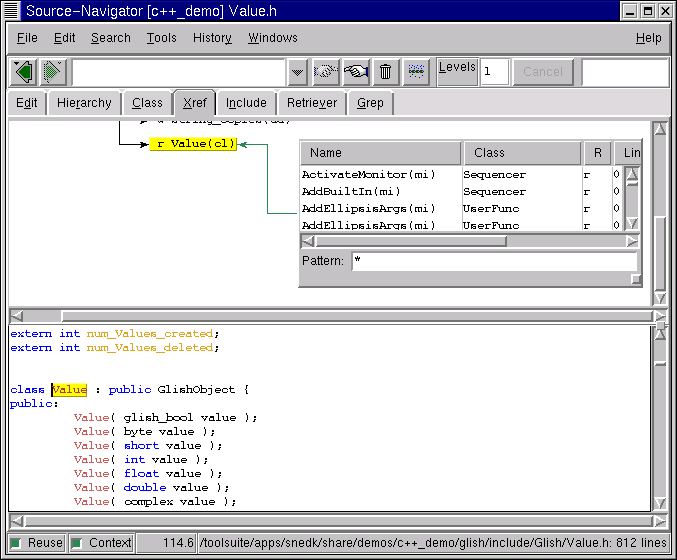Switch to the Retriever tab
Viewport: 677px width, 560px height.
click(312, 103)
